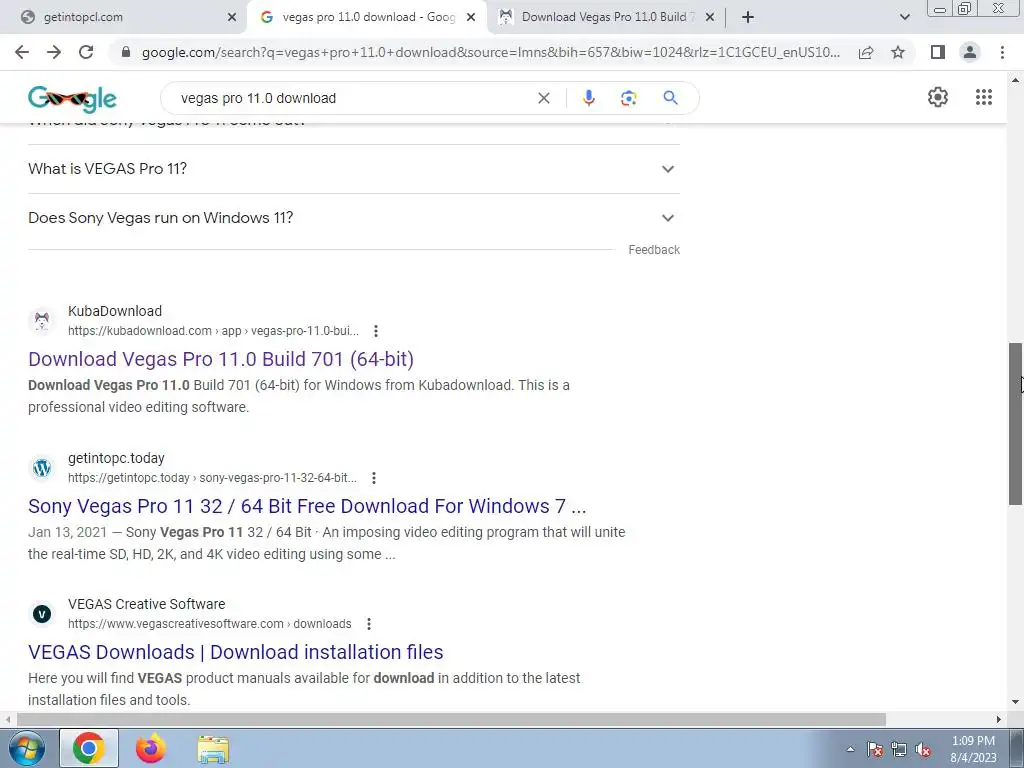
Task: Open Google search settings gear
Action: [x=938, y=97]
